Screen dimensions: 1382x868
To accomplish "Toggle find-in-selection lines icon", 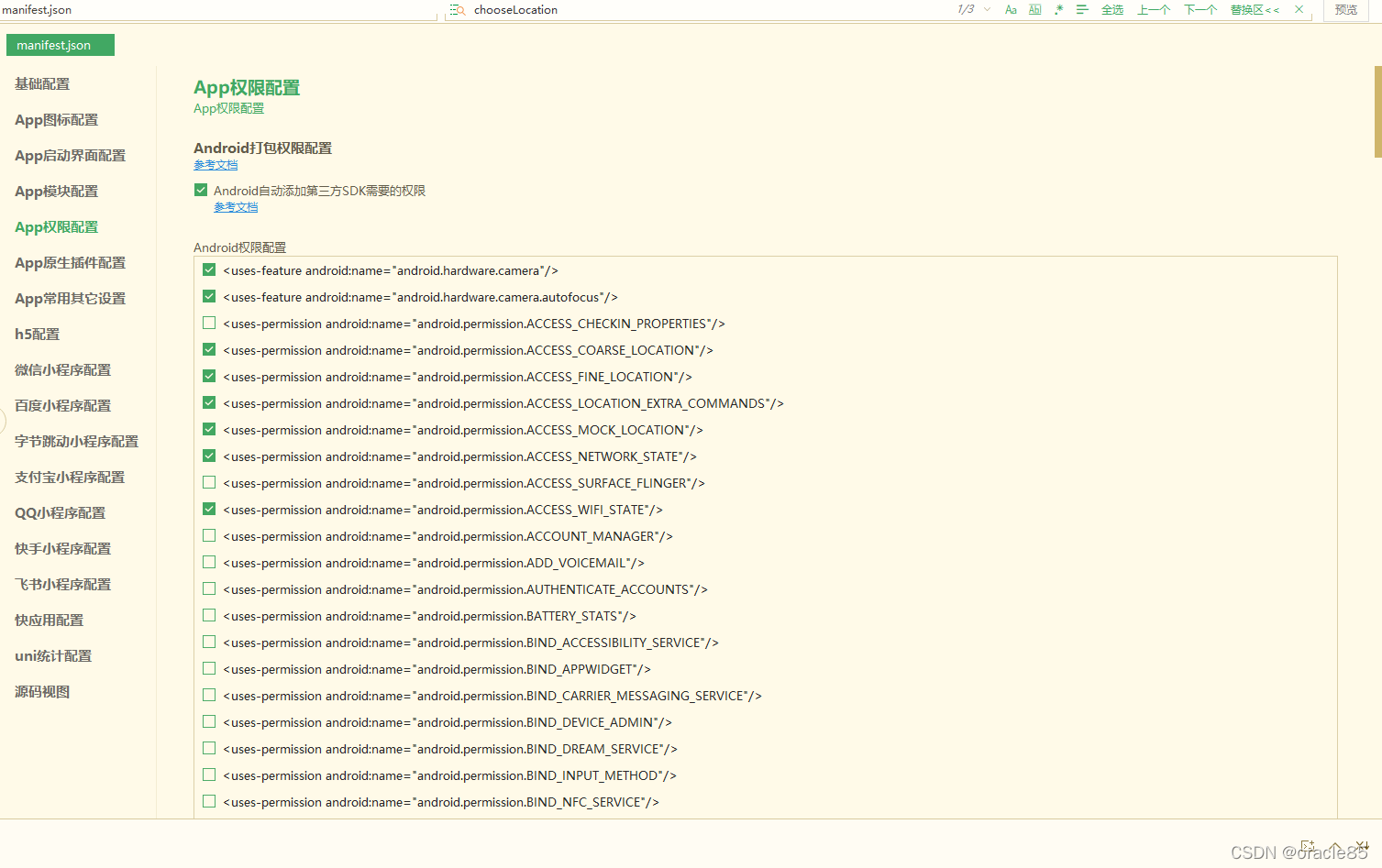I will click(x=1082, y=10).
